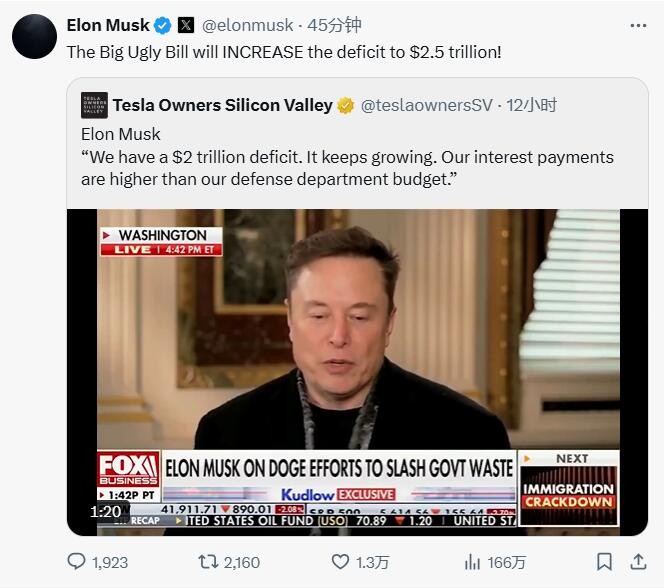Image resolution: width=664 pixels, height=588 pixels.
Task: Open the 45分钟 post timestamp
Action: 334,25
